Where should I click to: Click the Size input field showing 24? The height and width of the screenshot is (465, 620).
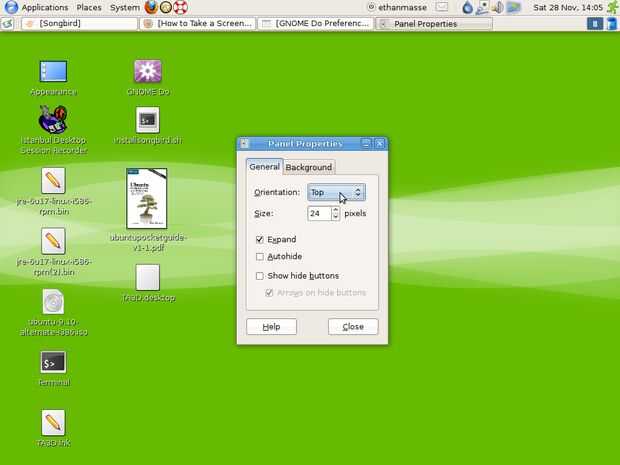pyautogui.click(x=319, y=214)
